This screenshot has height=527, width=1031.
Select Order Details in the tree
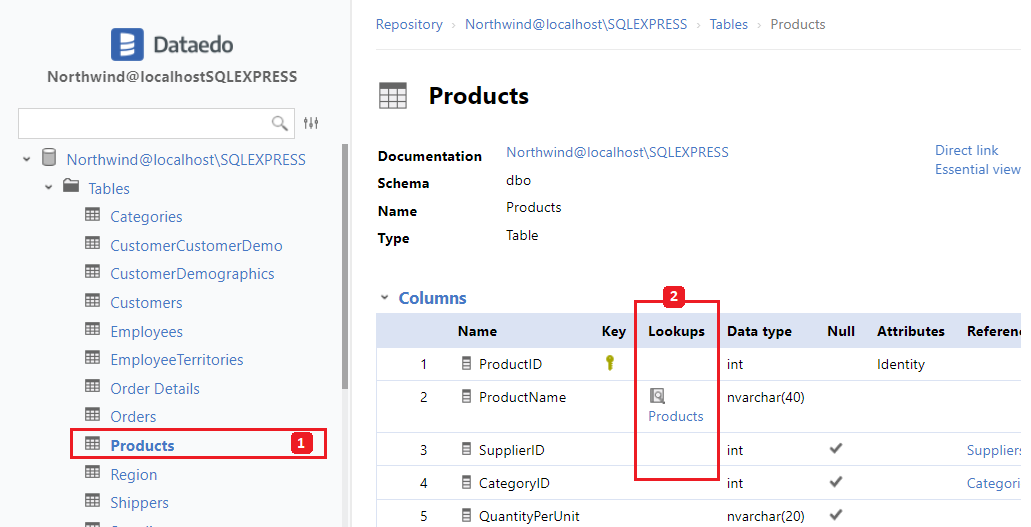coord(155,388)
